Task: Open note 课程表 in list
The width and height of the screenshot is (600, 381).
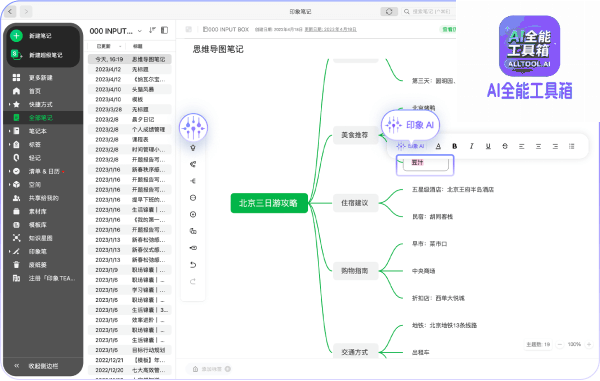Action: point(130,139)
